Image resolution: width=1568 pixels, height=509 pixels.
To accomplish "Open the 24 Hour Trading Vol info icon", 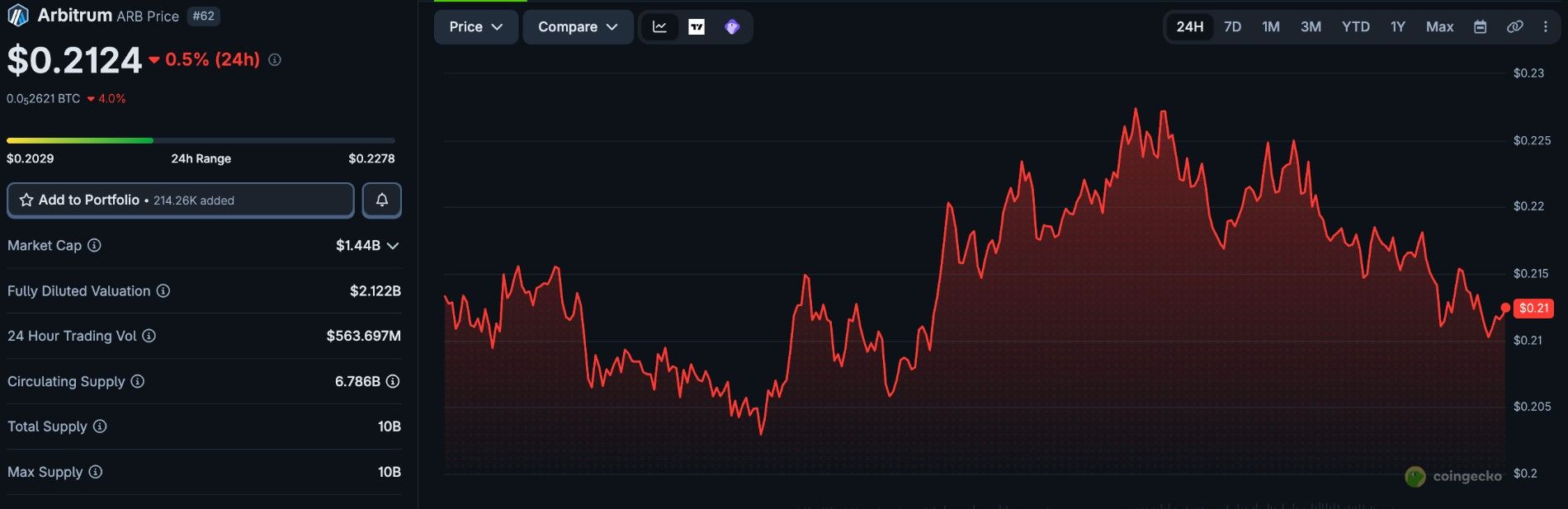I will pyautogui.click(x=149, y=336).
